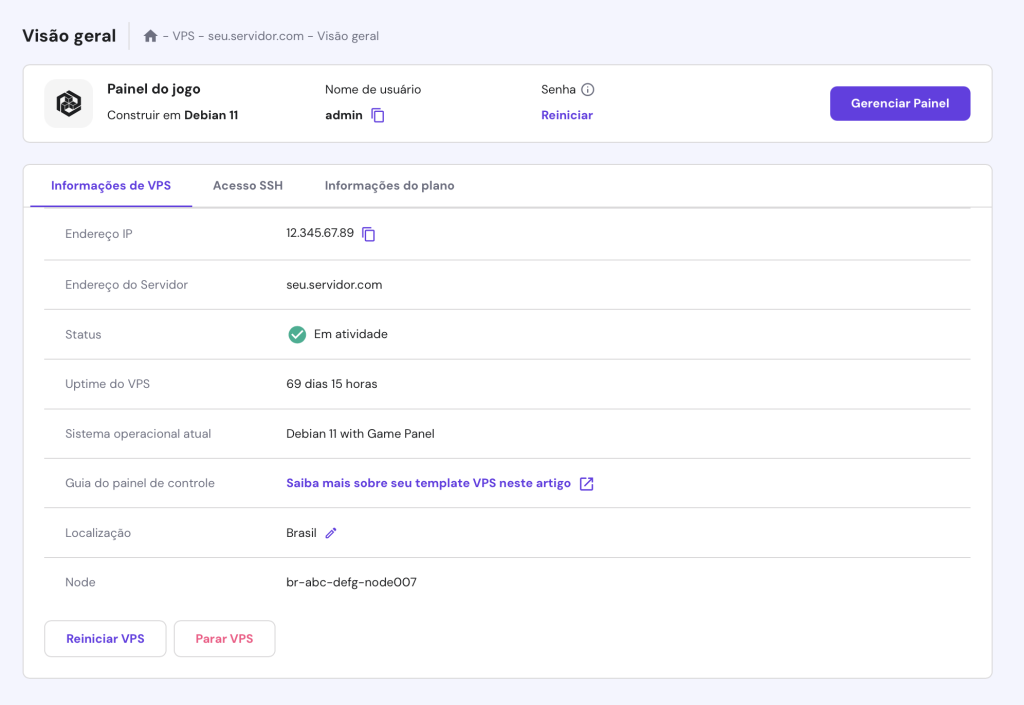Click the green status checkmark icon
The height and width of the screenshot is (705, 1024).
(x=297, y=334)
